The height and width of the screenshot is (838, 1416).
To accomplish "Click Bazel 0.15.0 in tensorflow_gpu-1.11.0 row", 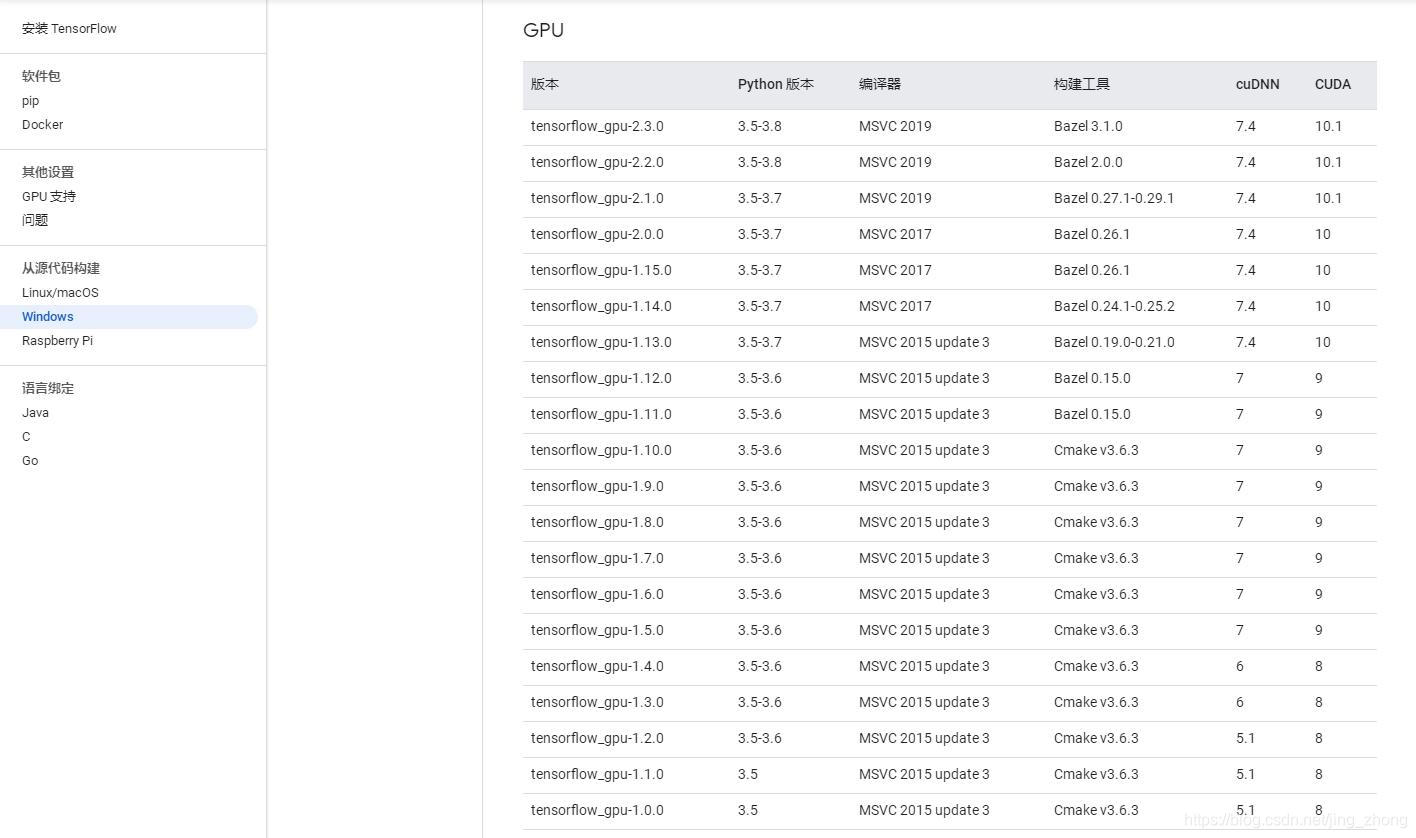I will click(1092, 415).
